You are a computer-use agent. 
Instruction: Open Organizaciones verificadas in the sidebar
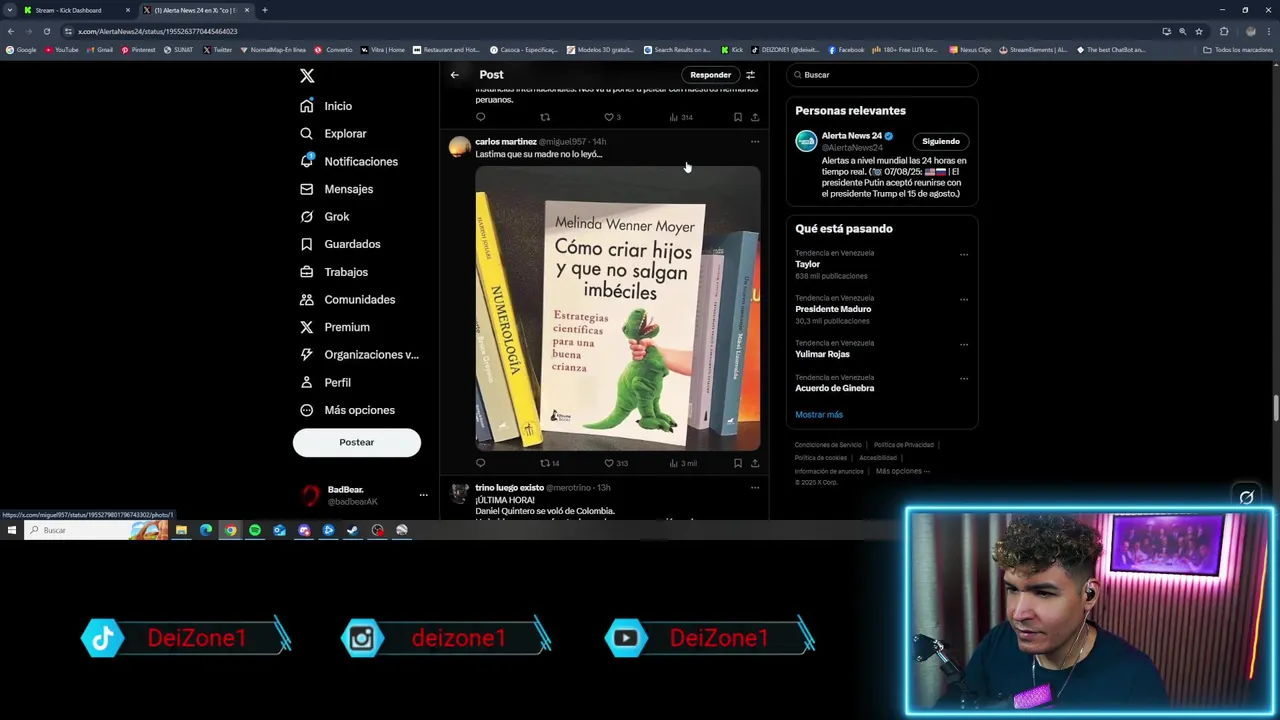click(x=359, y=355)
